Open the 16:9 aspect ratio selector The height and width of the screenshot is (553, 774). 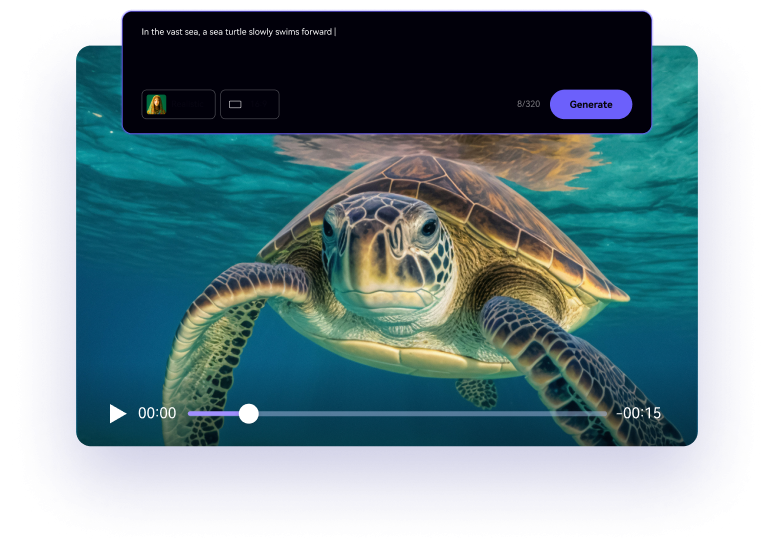[x=249, y=104]
